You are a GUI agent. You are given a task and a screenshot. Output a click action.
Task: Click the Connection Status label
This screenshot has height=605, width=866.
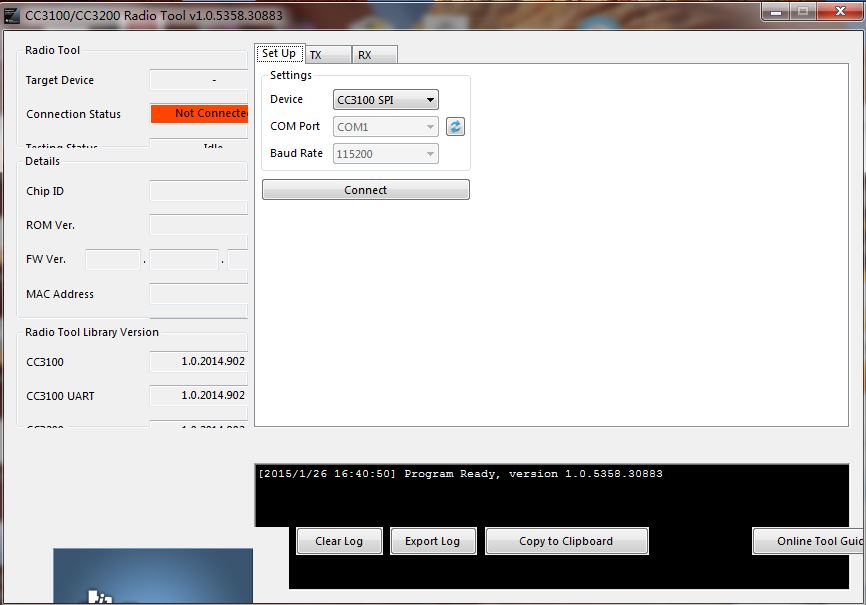[73, 114]
